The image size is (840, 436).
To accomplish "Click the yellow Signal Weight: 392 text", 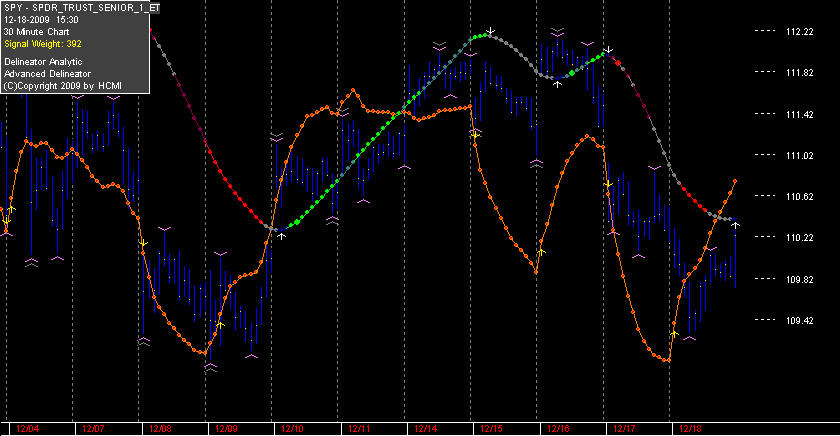I will pos(43,44).
